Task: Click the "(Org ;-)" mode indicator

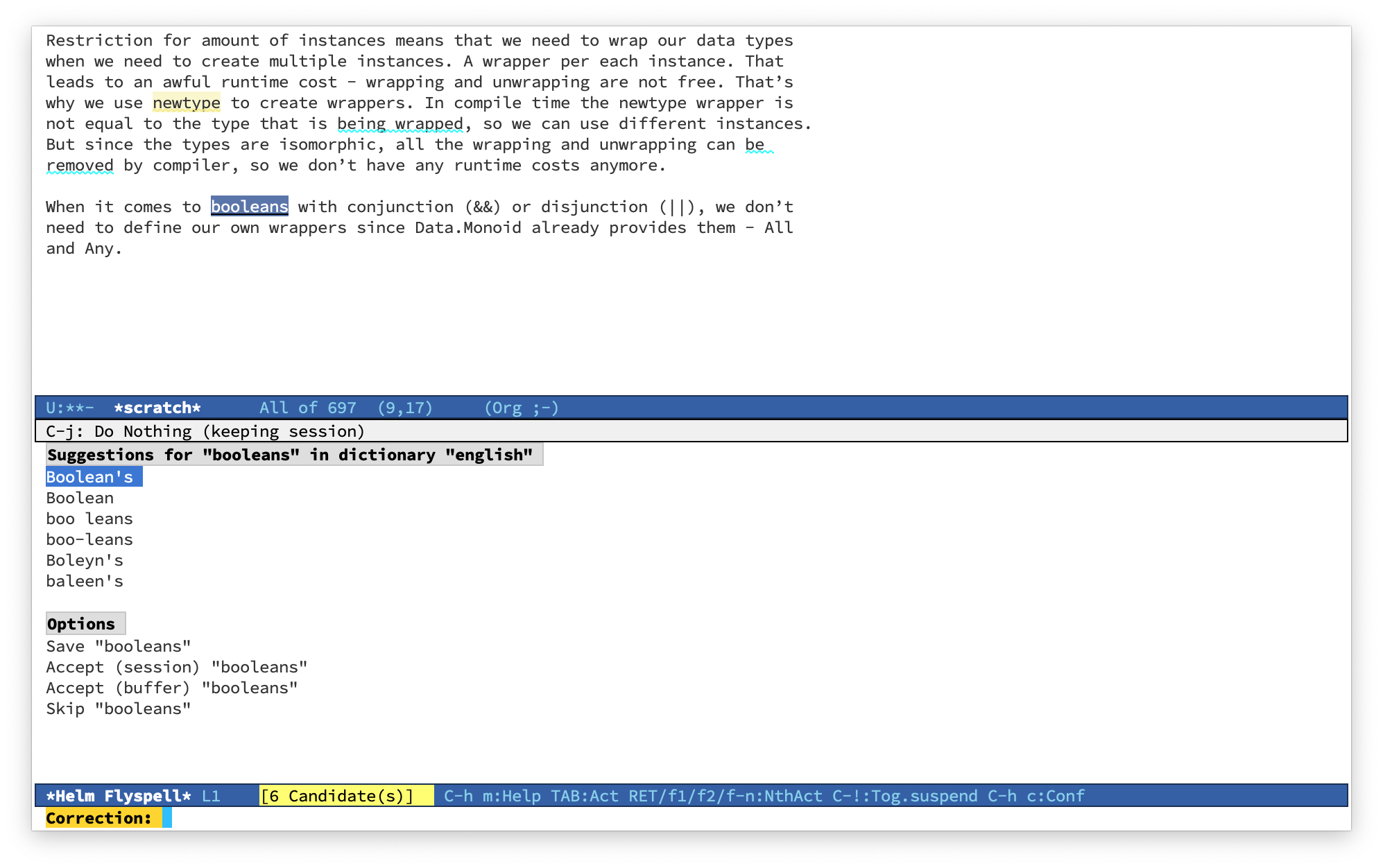Action: click(x=521, y=408)
